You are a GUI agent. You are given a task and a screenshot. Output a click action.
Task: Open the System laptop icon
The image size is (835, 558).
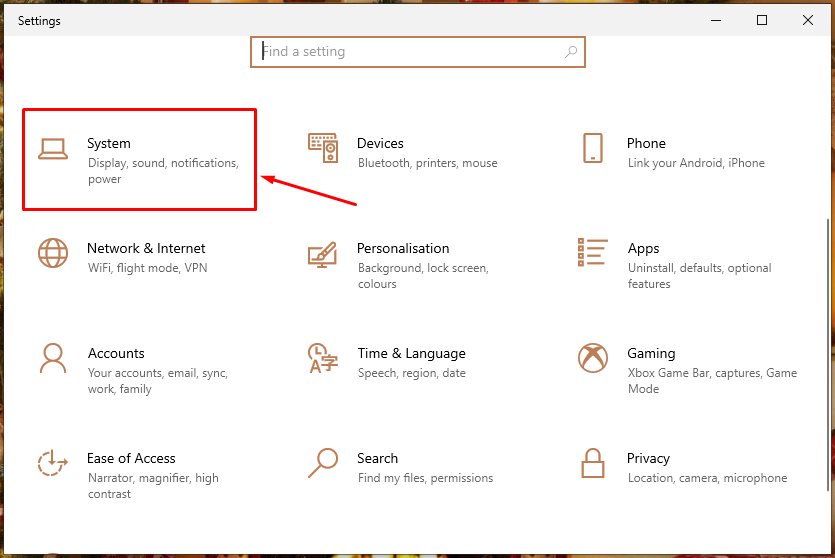pos(53,149)
